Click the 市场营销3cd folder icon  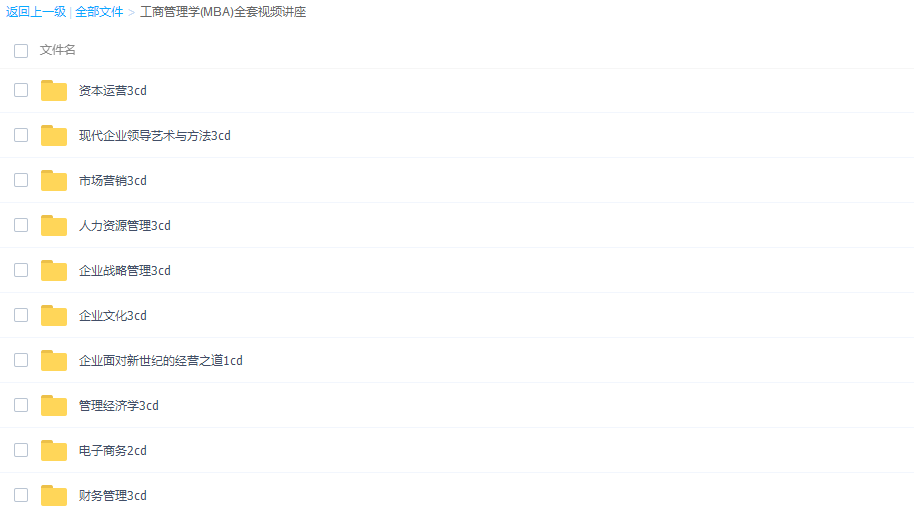(54, 180)
